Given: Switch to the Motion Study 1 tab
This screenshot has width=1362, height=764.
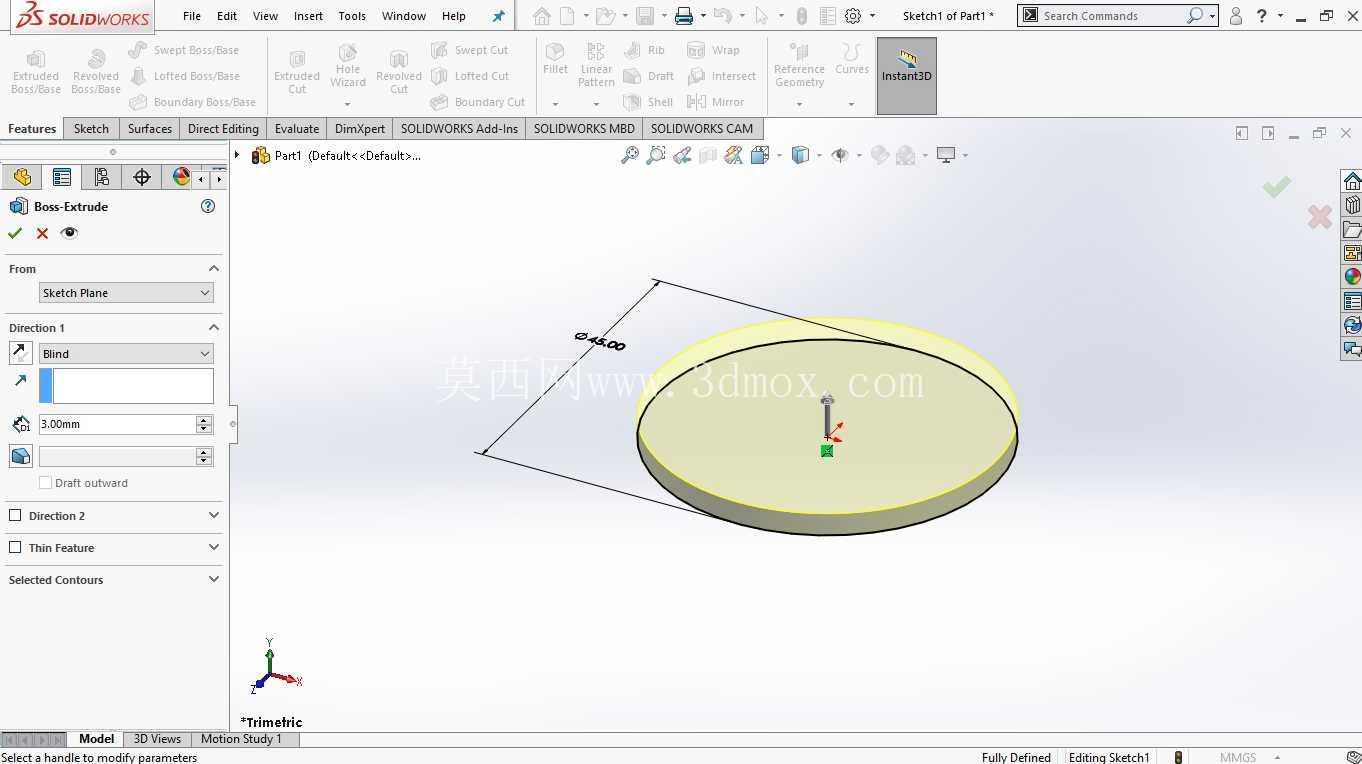Looking at the screenshot, I should coord(241,739).
